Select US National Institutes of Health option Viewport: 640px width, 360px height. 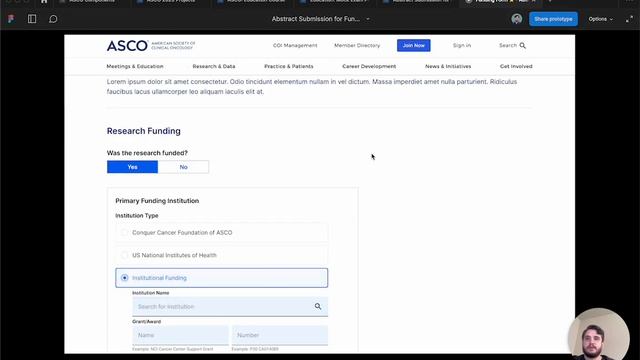[x=221, y=255]
